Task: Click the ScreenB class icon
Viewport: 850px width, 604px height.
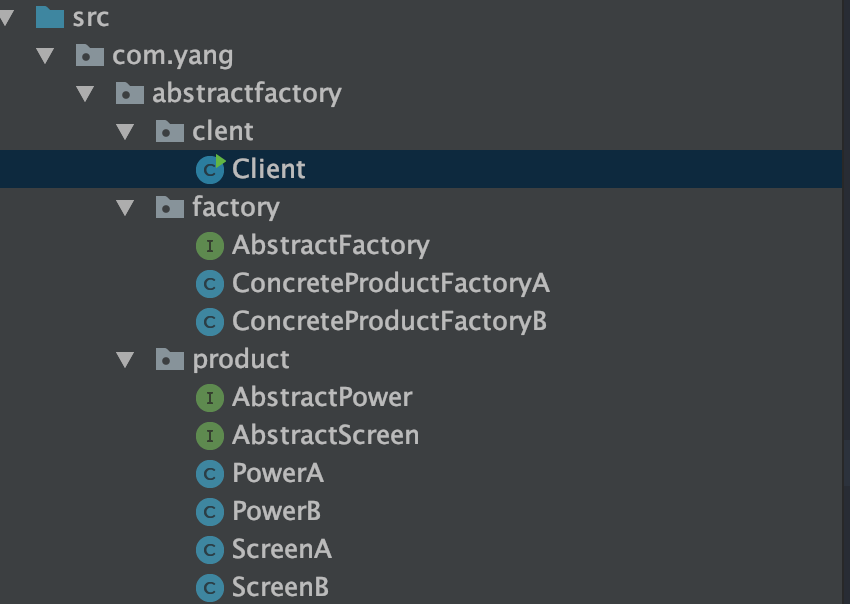Action: pyautogui.click(x=210, y=587)
